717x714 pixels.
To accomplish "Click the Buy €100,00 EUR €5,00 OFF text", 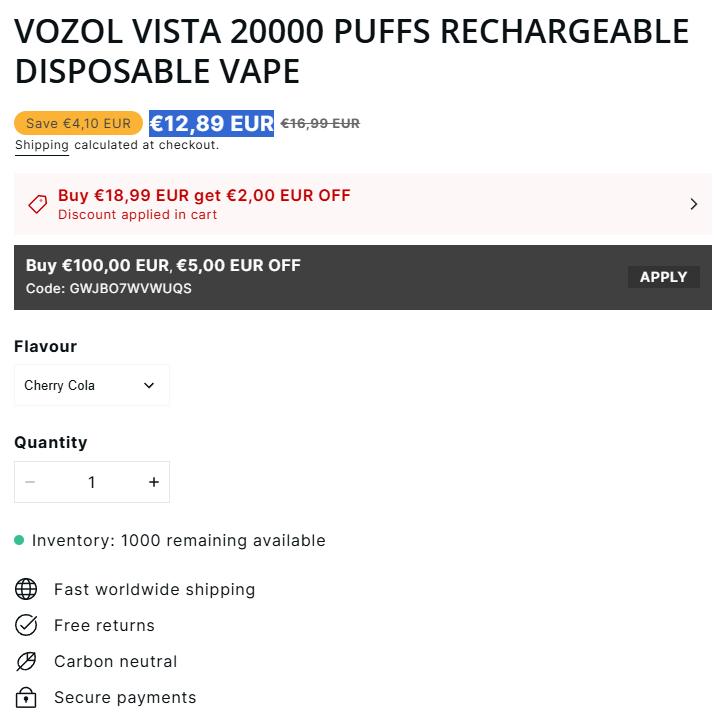I will [163, 265].
